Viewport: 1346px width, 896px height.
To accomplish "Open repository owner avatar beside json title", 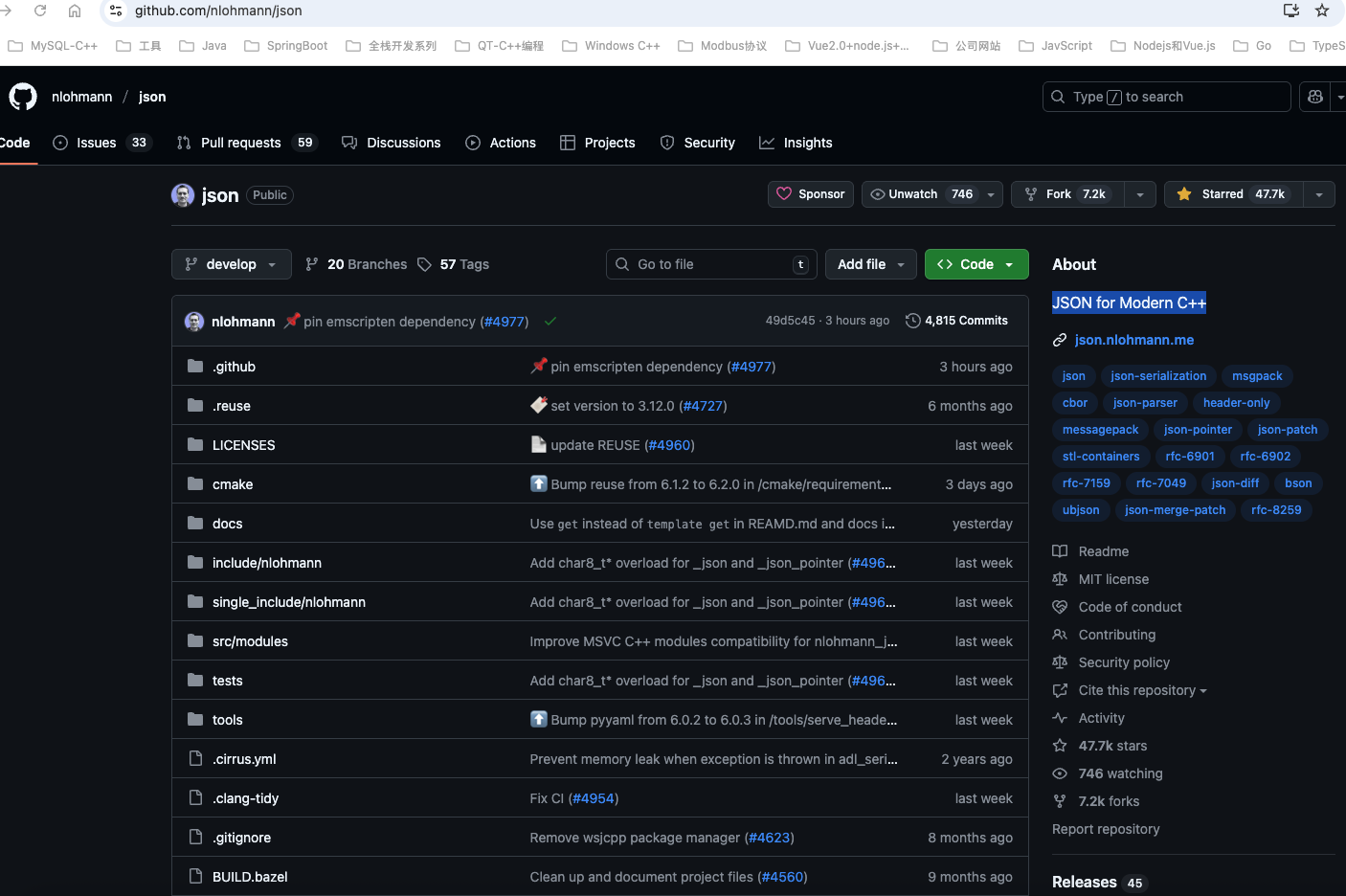I will pos(183,195).
